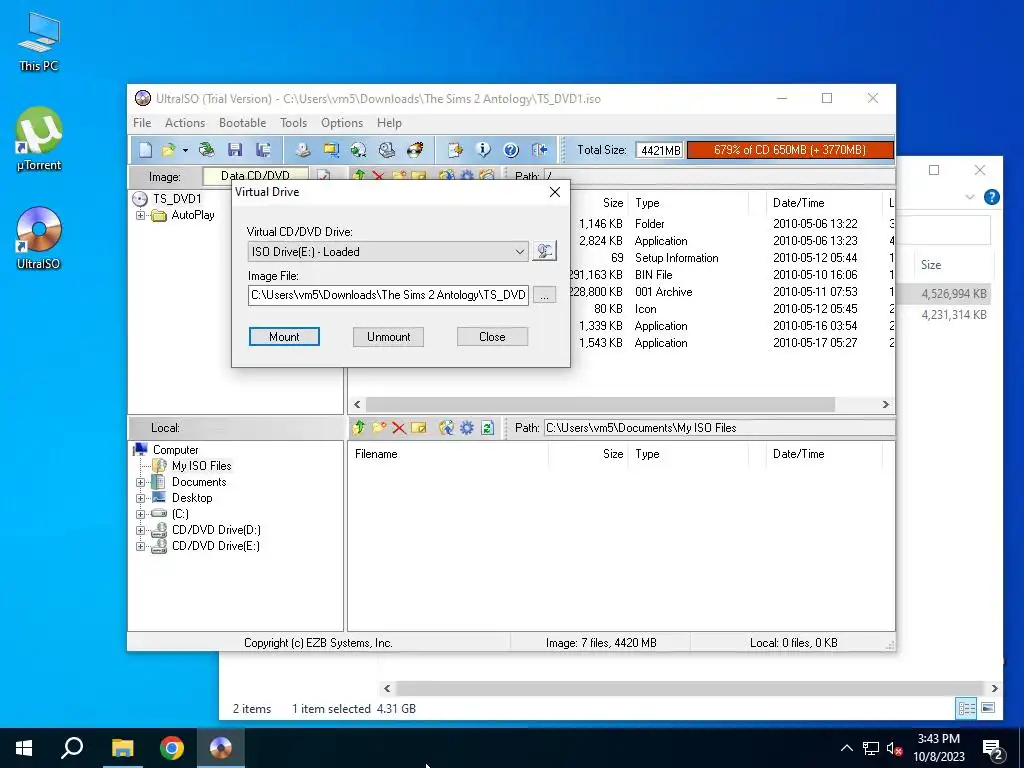Expand the AutoPlay folder tree node
This screenshot has width=1024, height=768.
(x=140, y=215)
